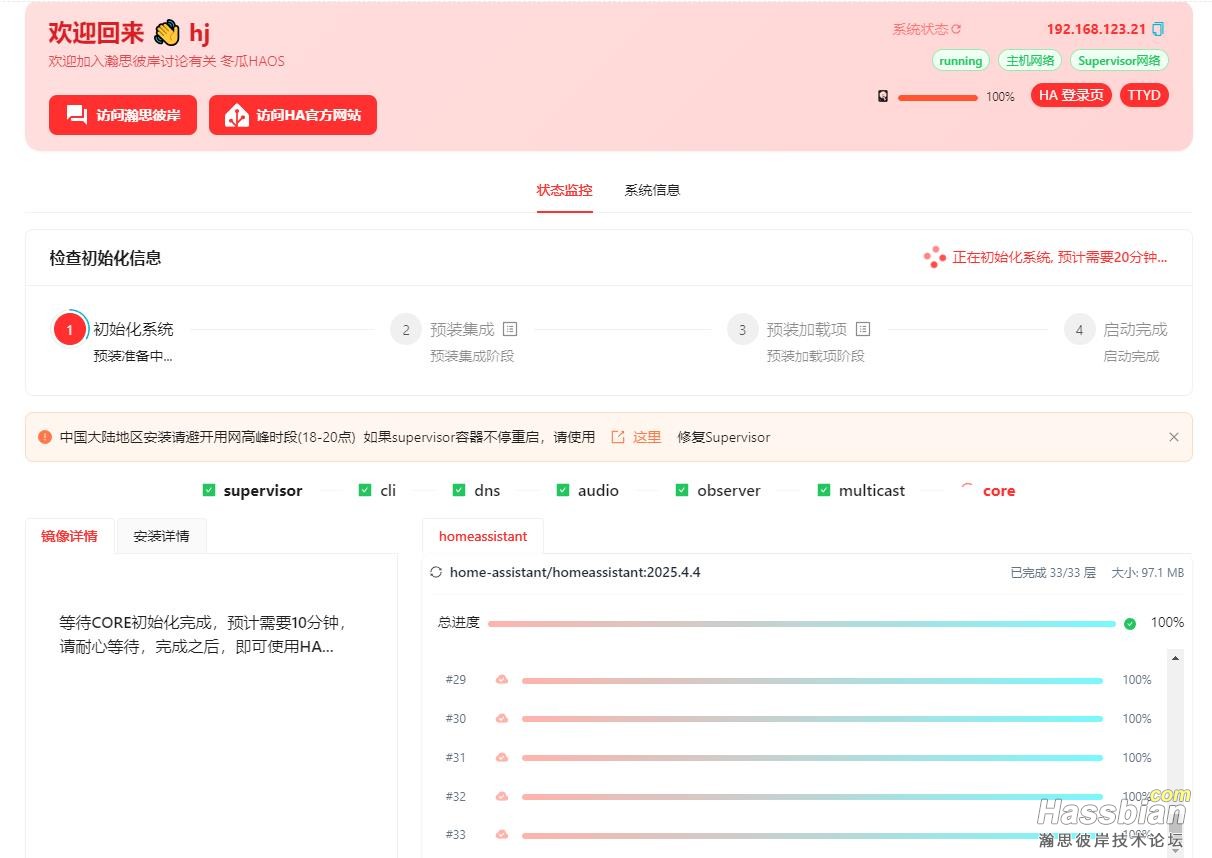Click 访问HA官方网站 button

293,115
